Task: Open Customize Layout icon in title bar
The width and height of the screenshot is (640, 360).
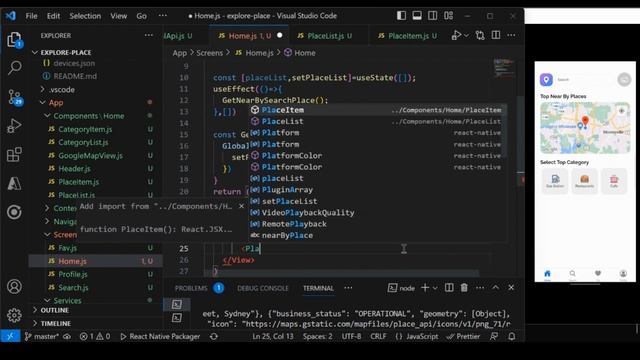Action: (x=449, y=16)
